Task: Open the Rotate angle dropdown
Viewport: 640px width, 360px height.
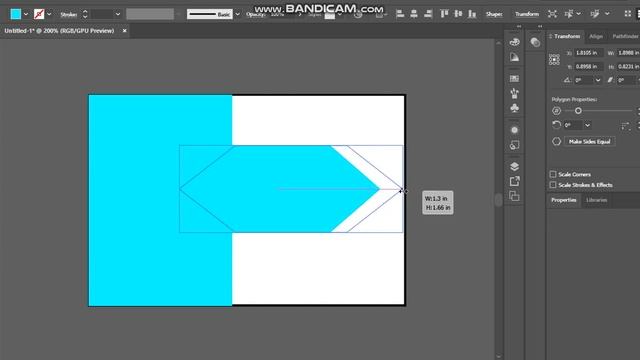Action: click(x=598, y=80)
